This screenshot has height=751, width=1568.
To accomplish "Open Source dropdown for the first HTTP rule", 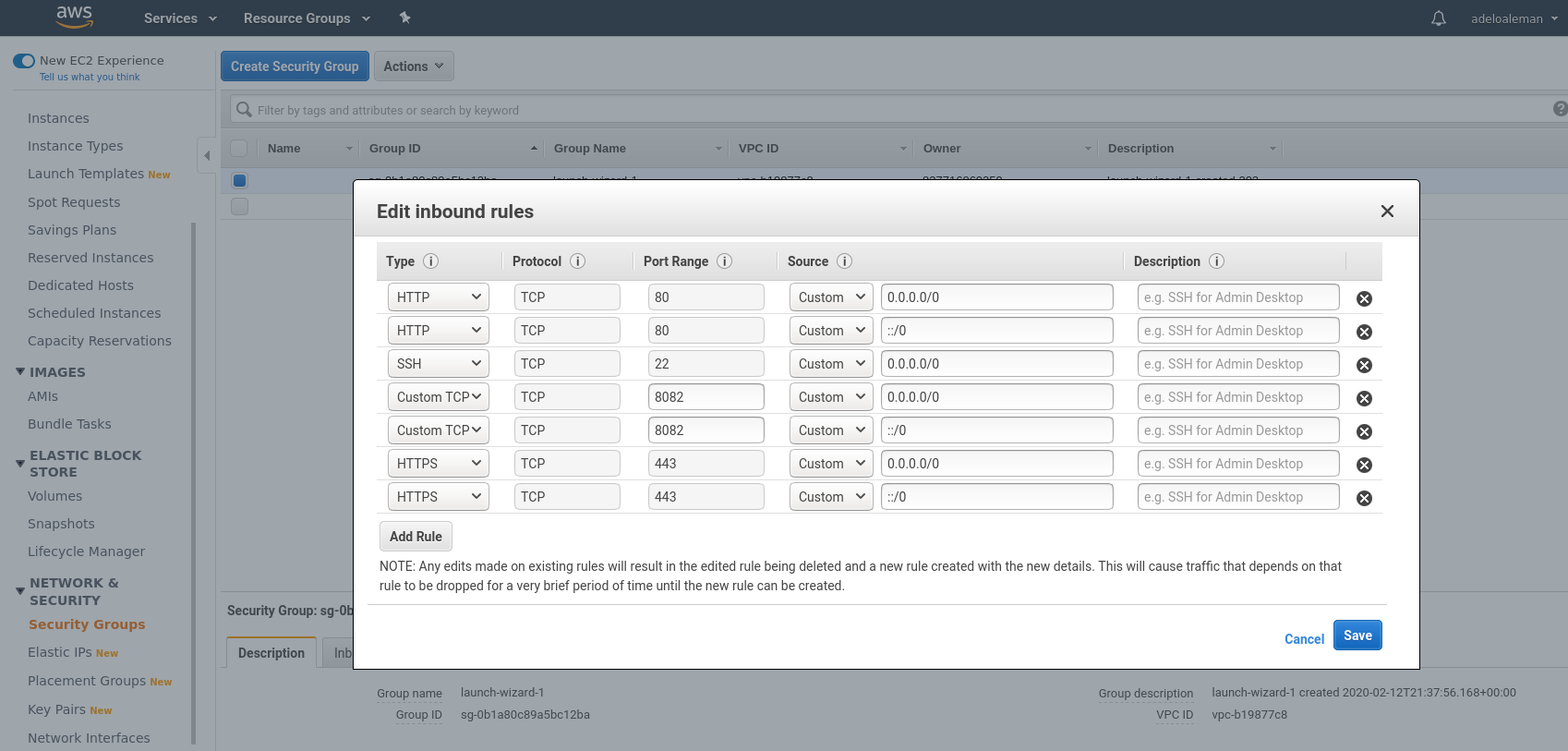I will [830, 297].
